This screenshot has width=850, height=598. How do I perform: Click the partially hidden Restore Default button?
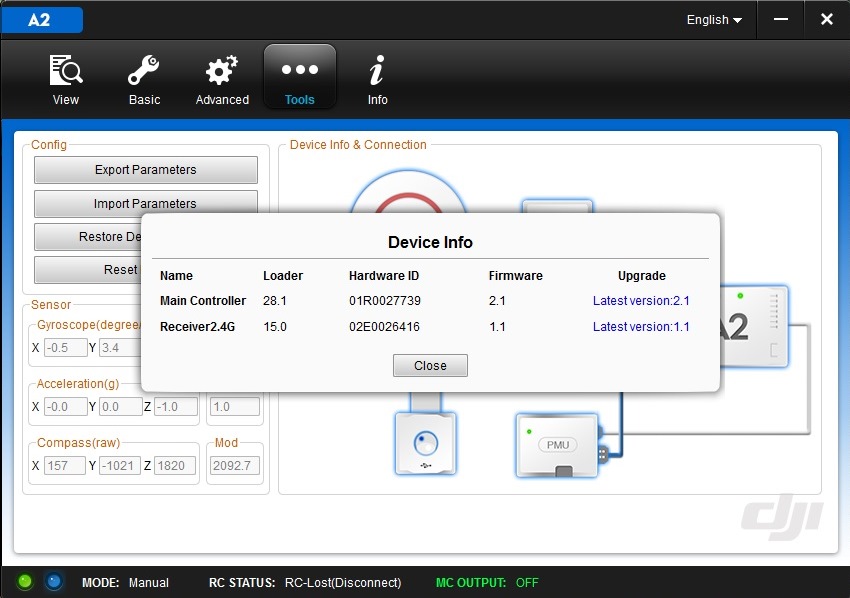click(x=87, y=237)
